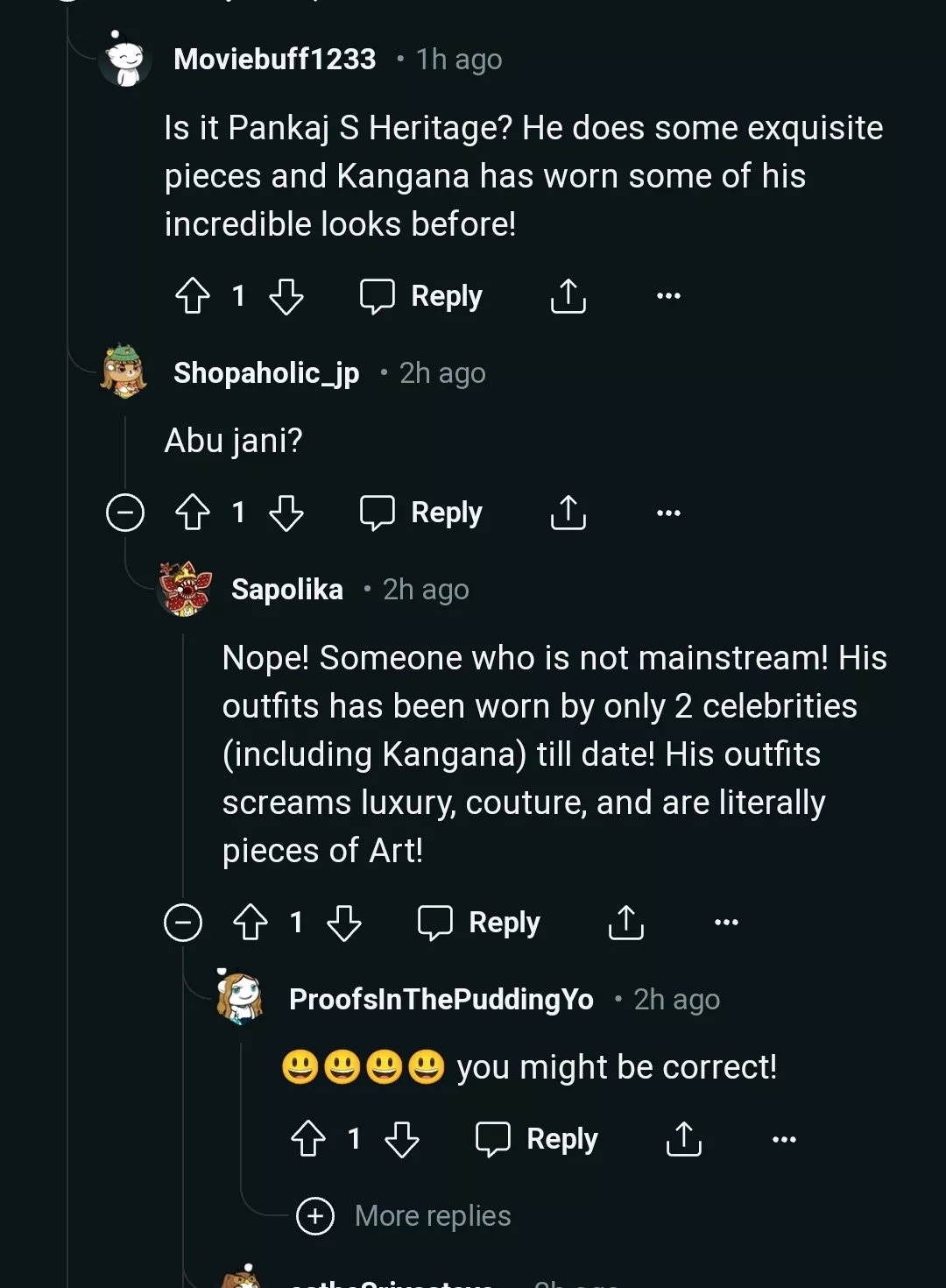Collapse Shopaholic_jp's comment thread
This screenshot has width=946, height=1288.
point(125,513)
